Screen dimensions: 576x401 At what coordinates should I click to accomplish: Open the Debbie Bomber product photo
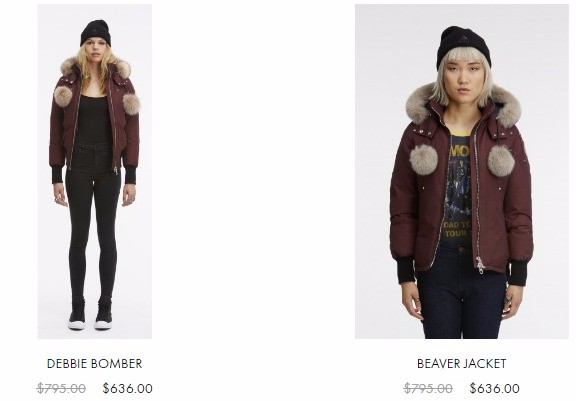pos(95,171)
